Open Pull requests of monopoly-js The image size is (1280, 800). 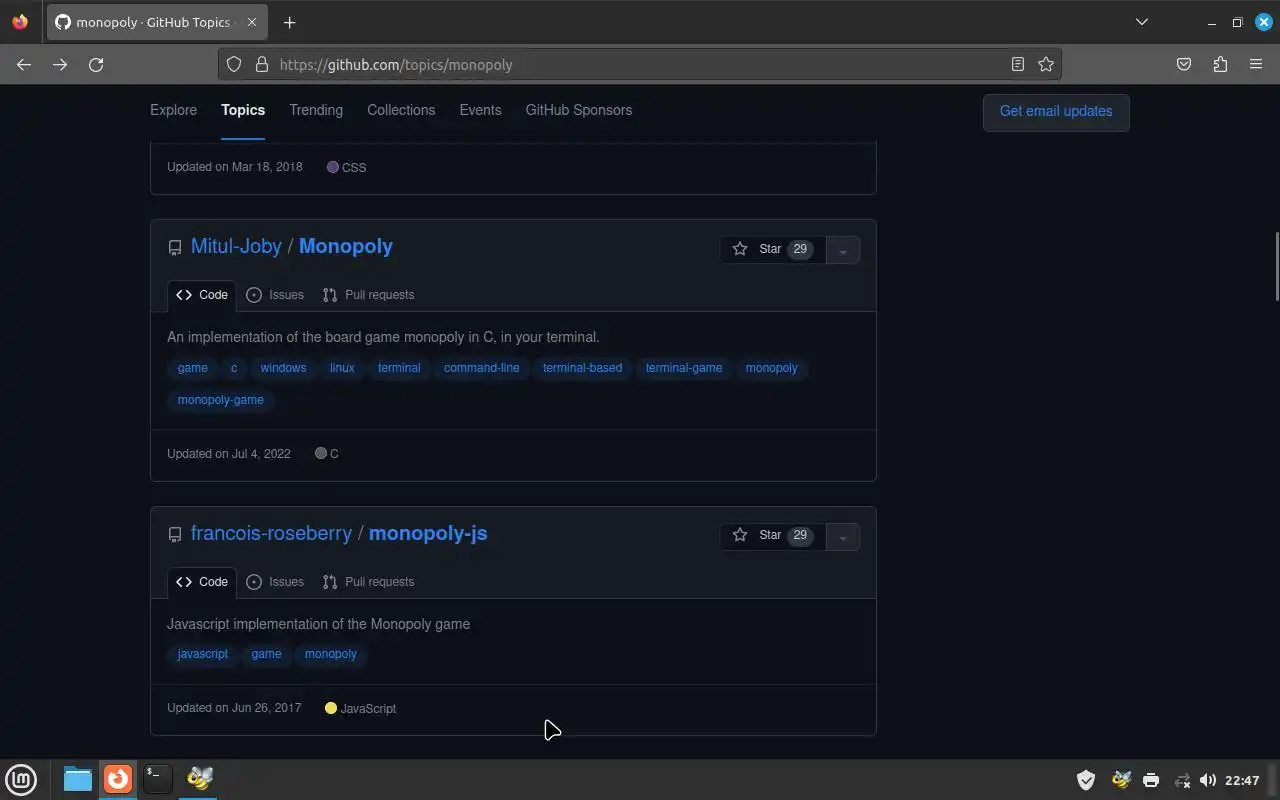click(x=368, y=582)
